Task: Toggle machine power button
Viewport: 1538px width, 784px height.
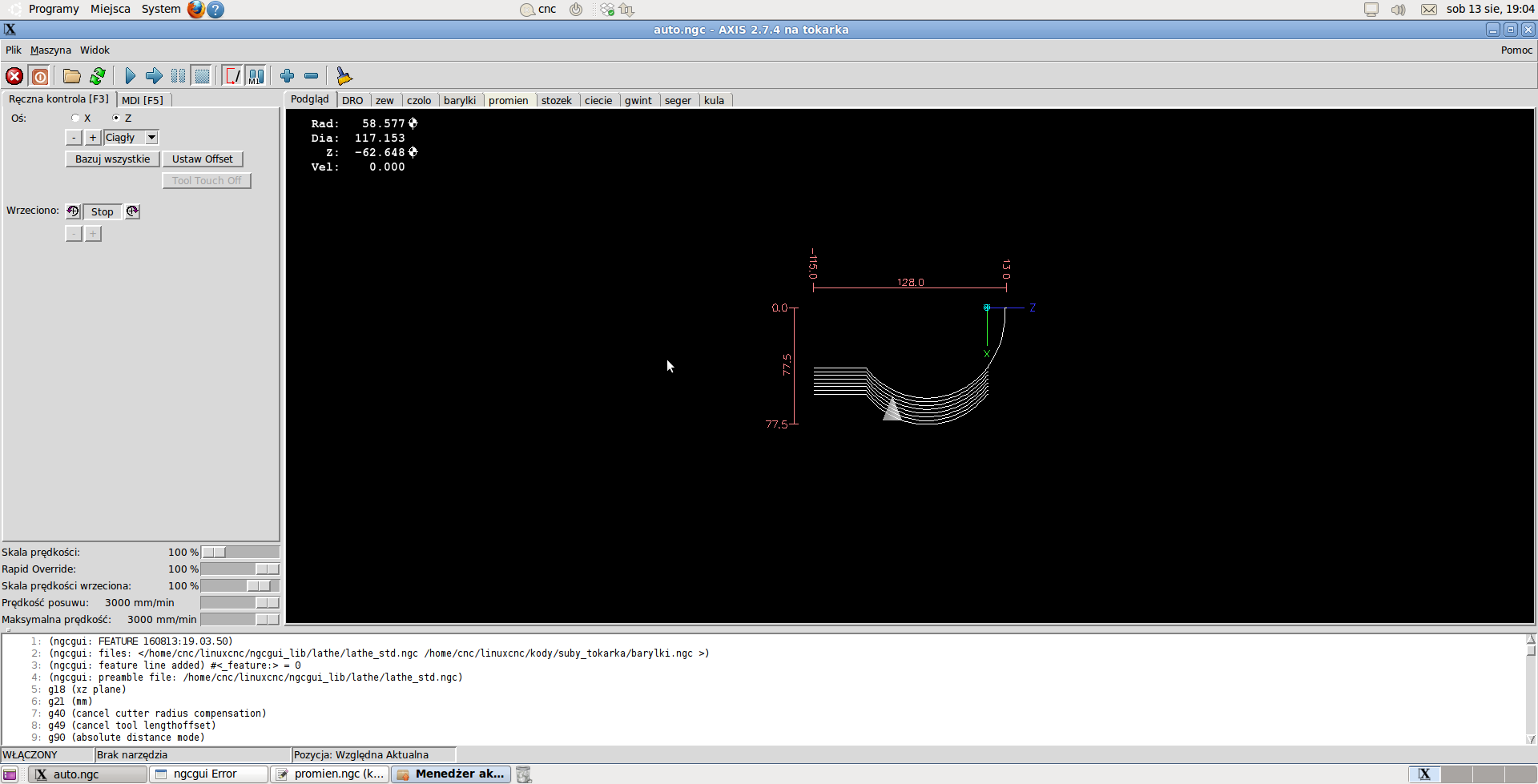Action: click(39, 76)
